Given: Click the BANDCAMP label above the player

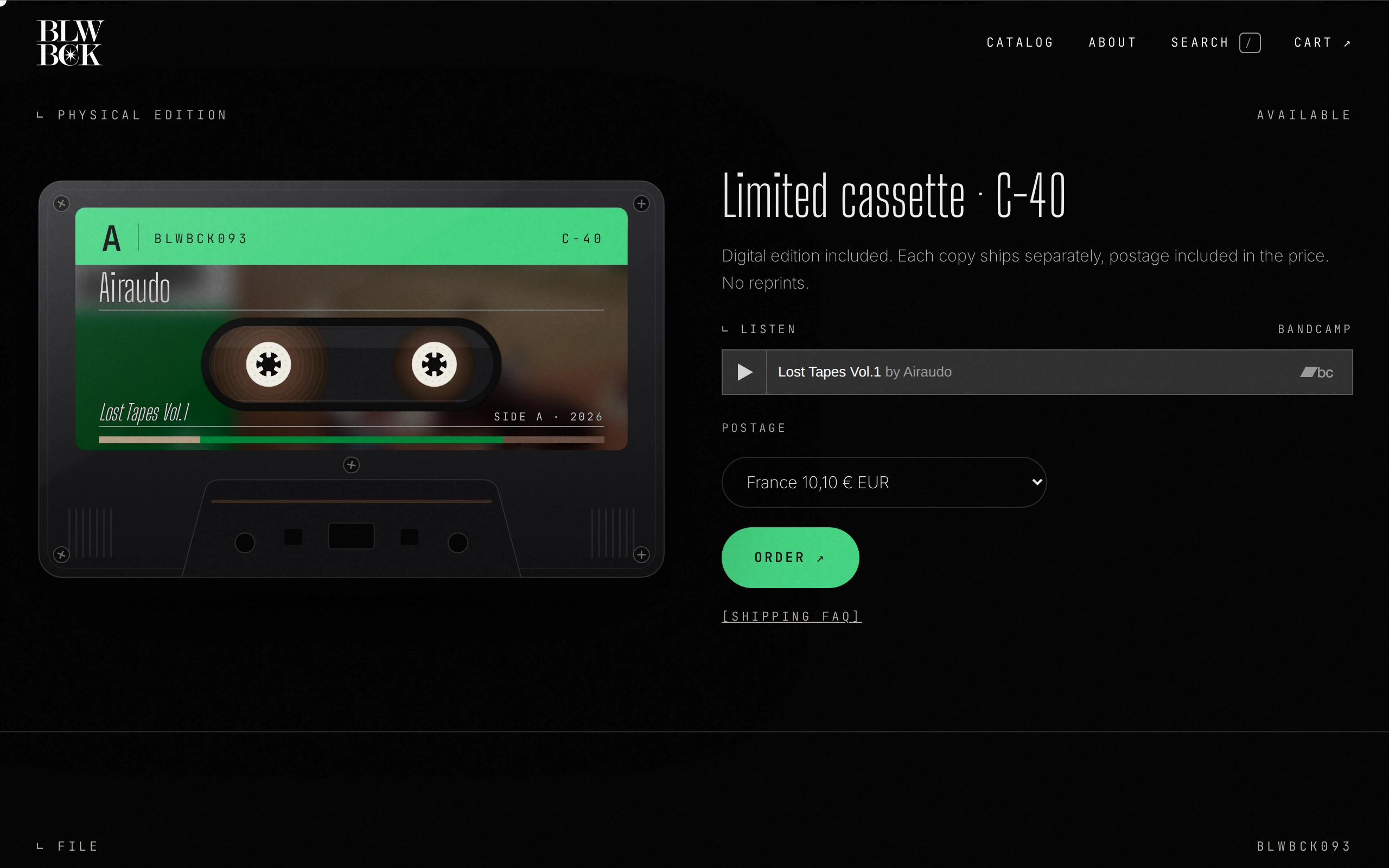Looking at the screenshot, I should point(1314,329).
